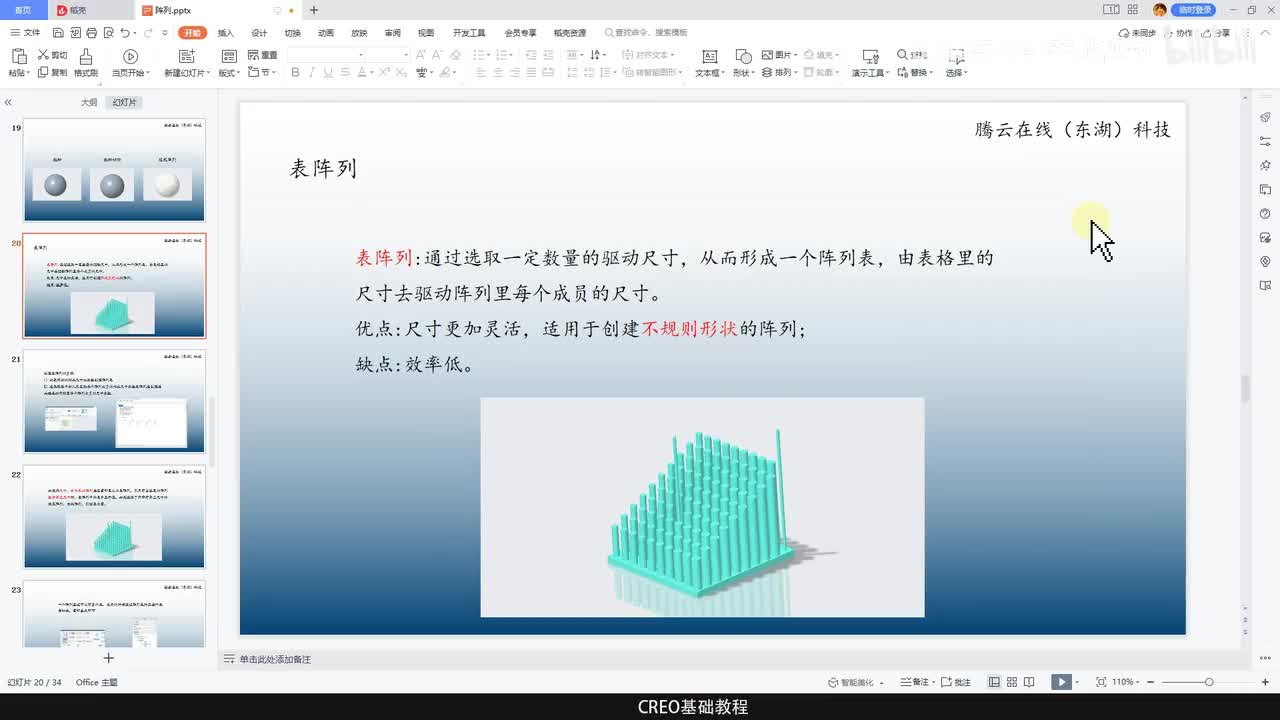Click the Paste clipboard icon

pos(17,55)
